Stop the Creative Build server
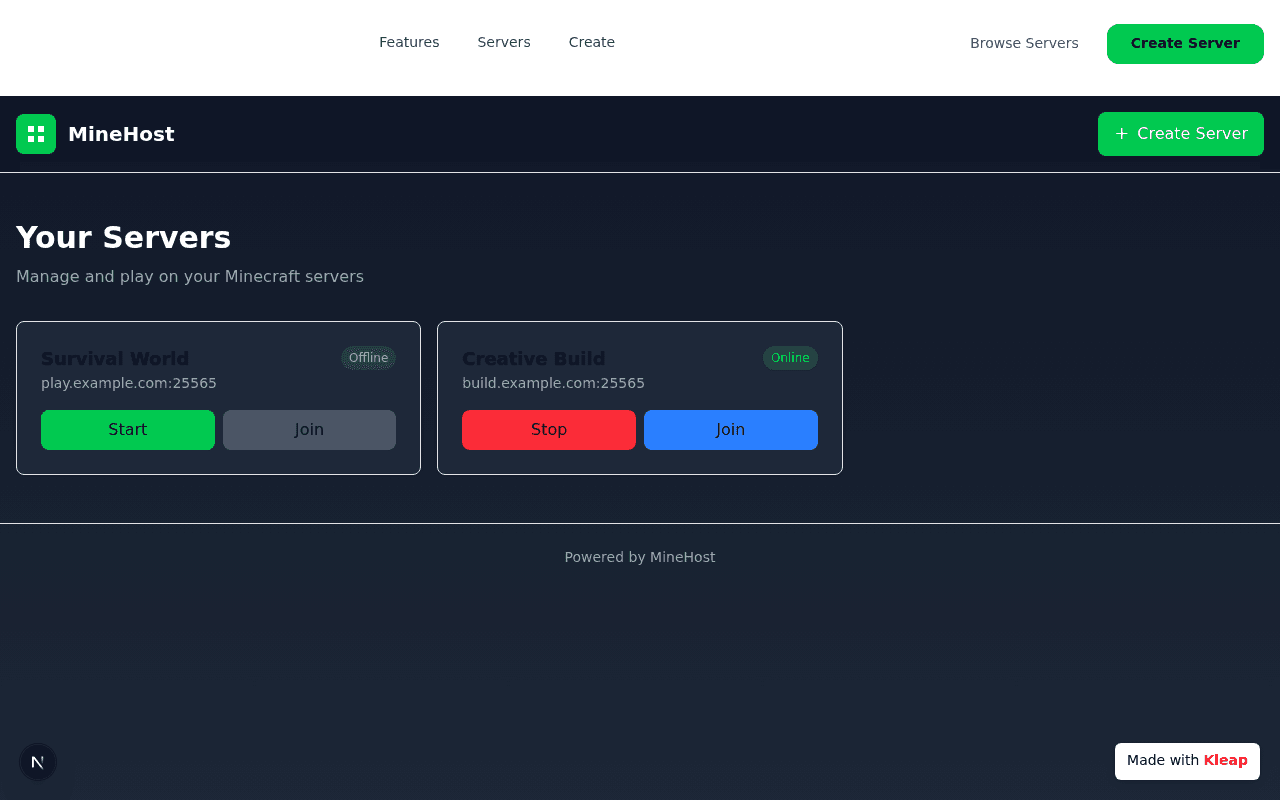 pyautogui.click(x=549, y=430)
